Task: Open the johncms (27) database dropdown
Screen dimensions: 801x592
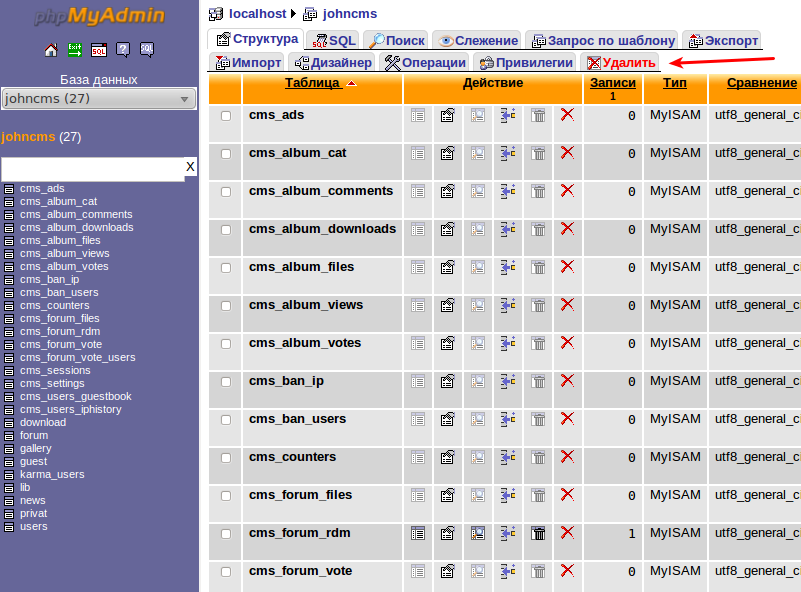Action: [99, 99]
